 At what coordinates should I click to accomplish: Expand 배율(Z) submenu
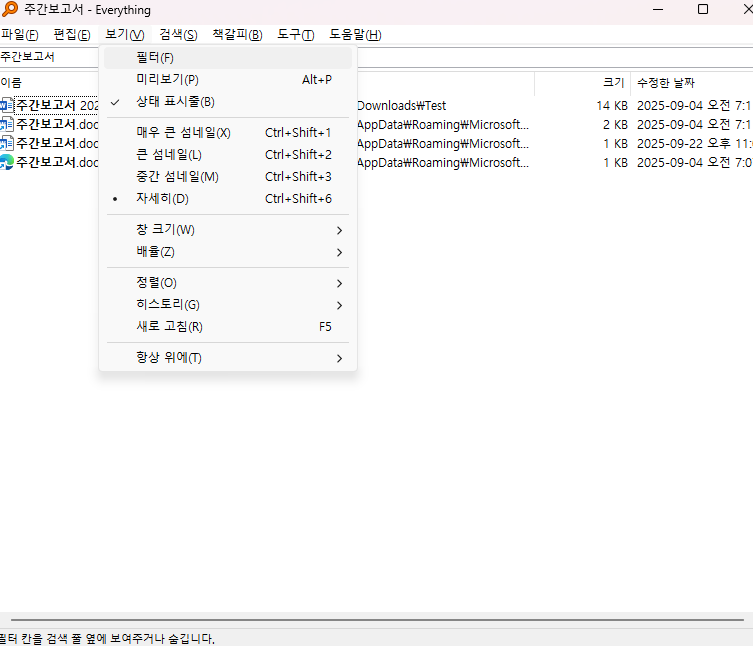(x=228, y=252)
